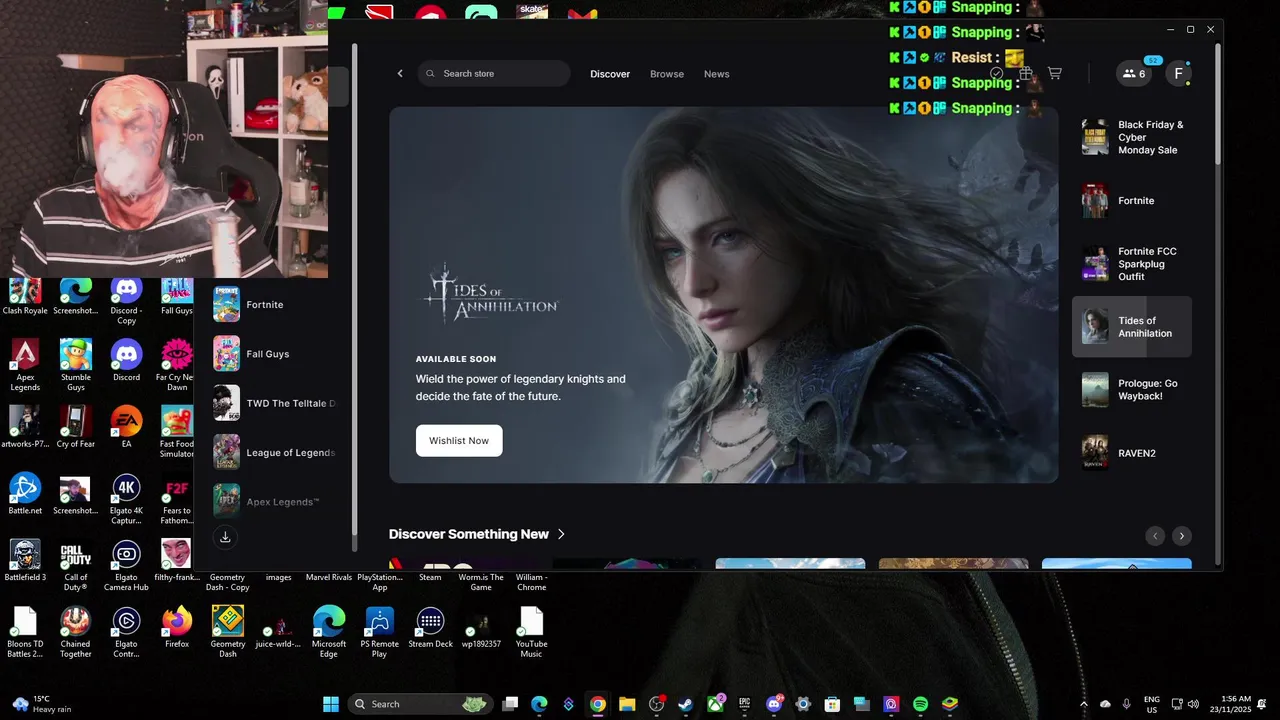Open Firefox desktop shortcut
This screenshot has width=1280, height=720.
point(177,628)
